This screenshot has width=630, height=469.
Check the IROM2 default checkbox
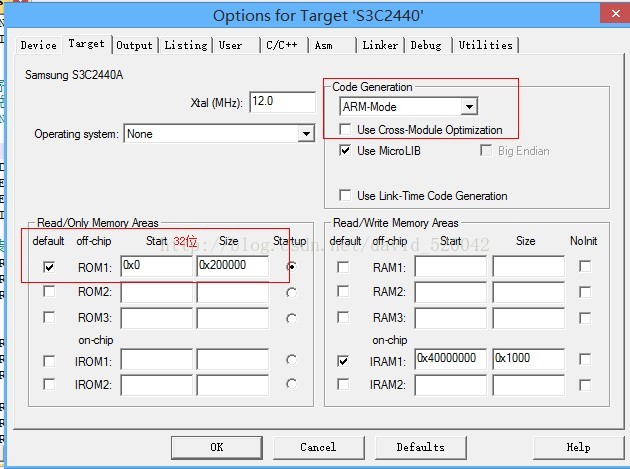tap(49, 385)
